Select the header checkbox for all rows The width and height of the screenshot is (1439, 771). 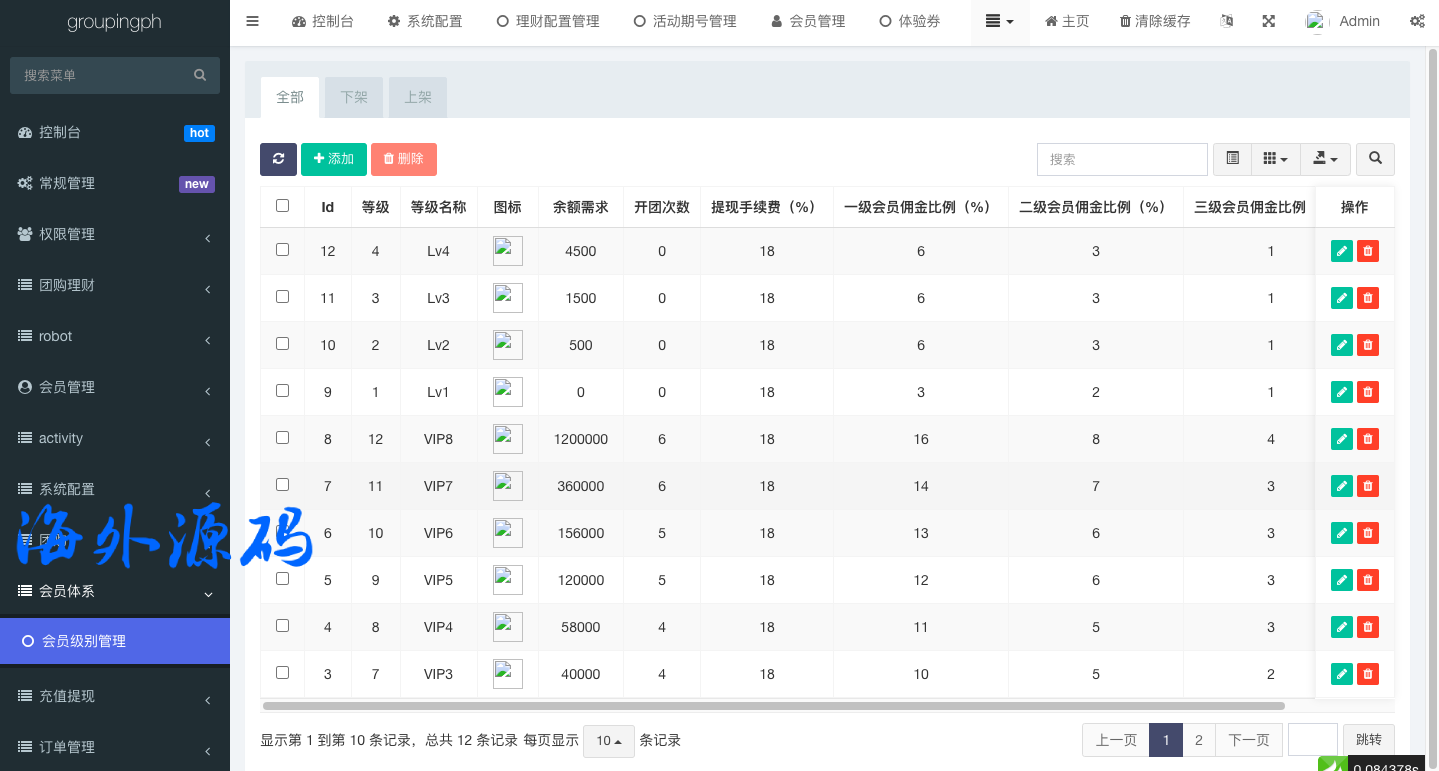point(282,206)
